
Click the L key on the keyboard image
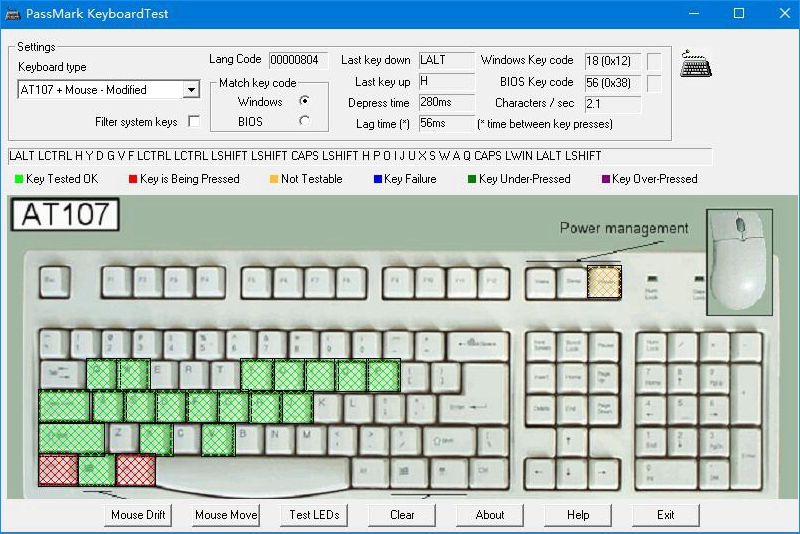358,408
